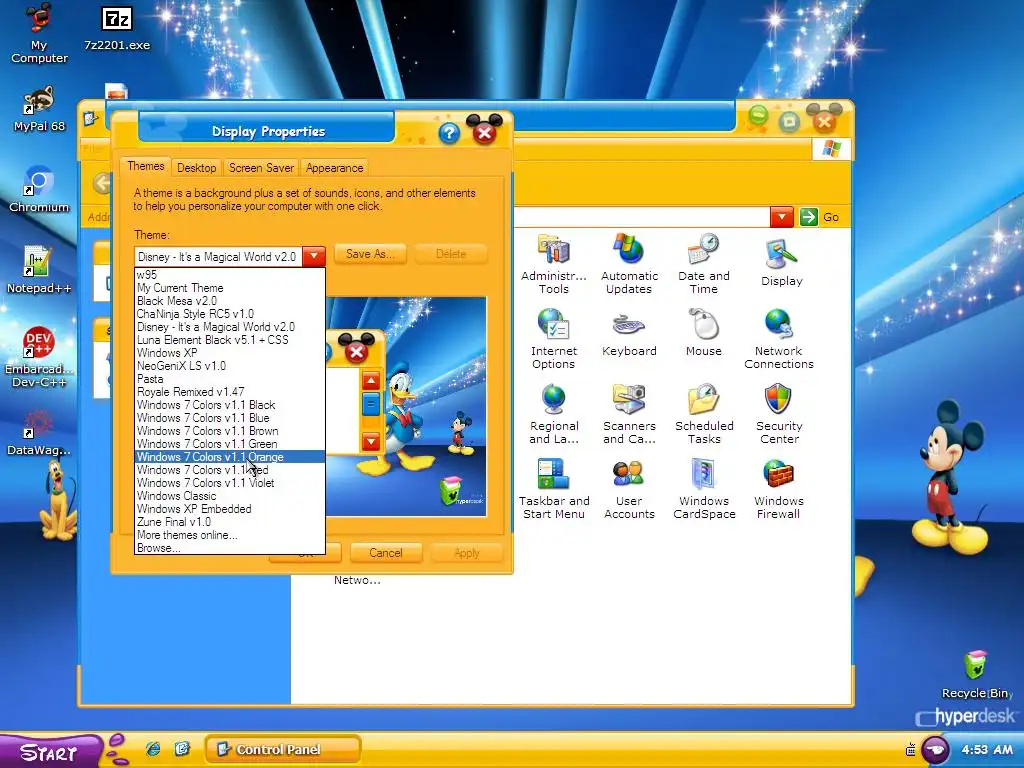Switch to the Themes tab

coord(146,166)
